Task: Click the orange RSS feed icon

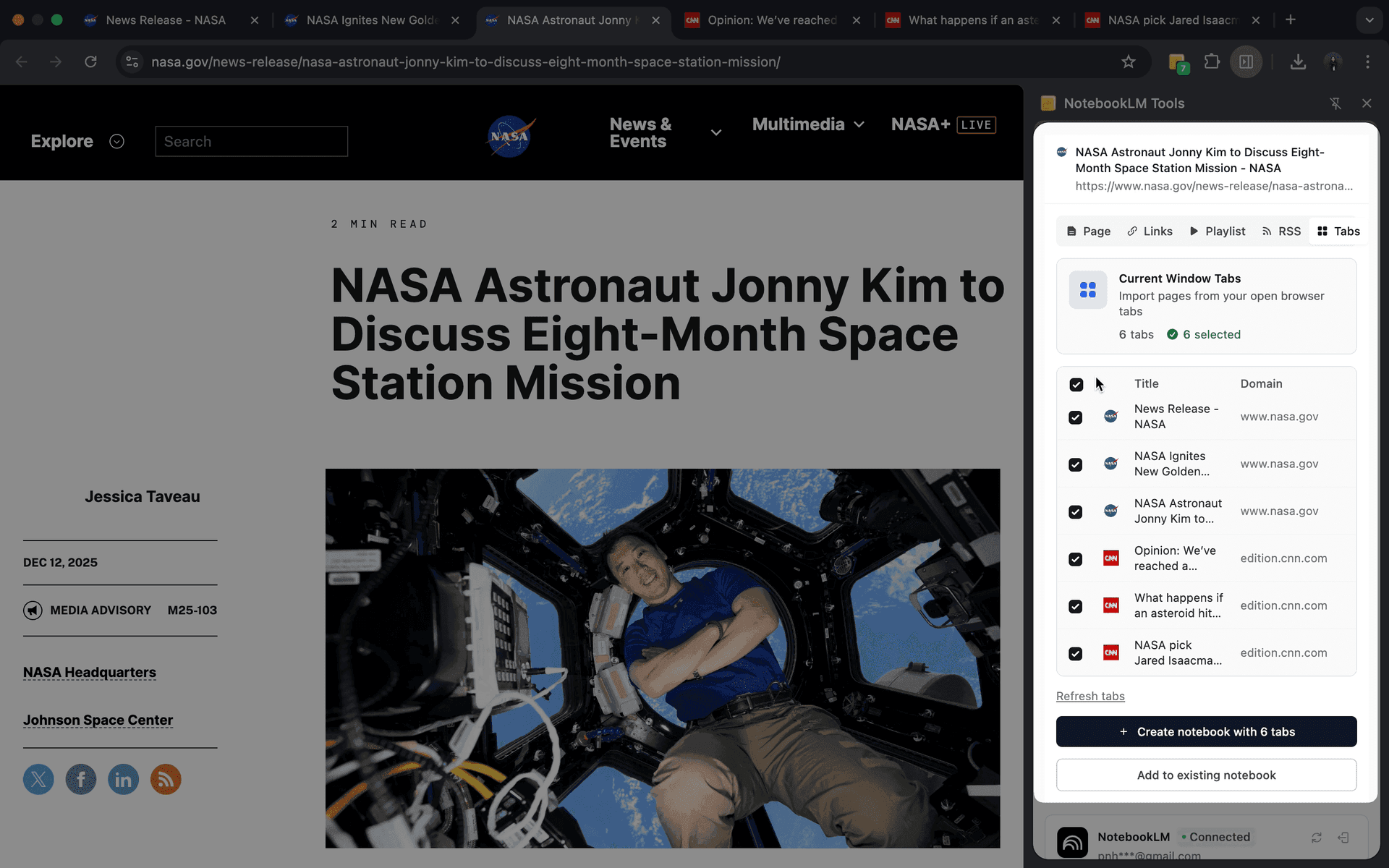Action: click(166, 779)
